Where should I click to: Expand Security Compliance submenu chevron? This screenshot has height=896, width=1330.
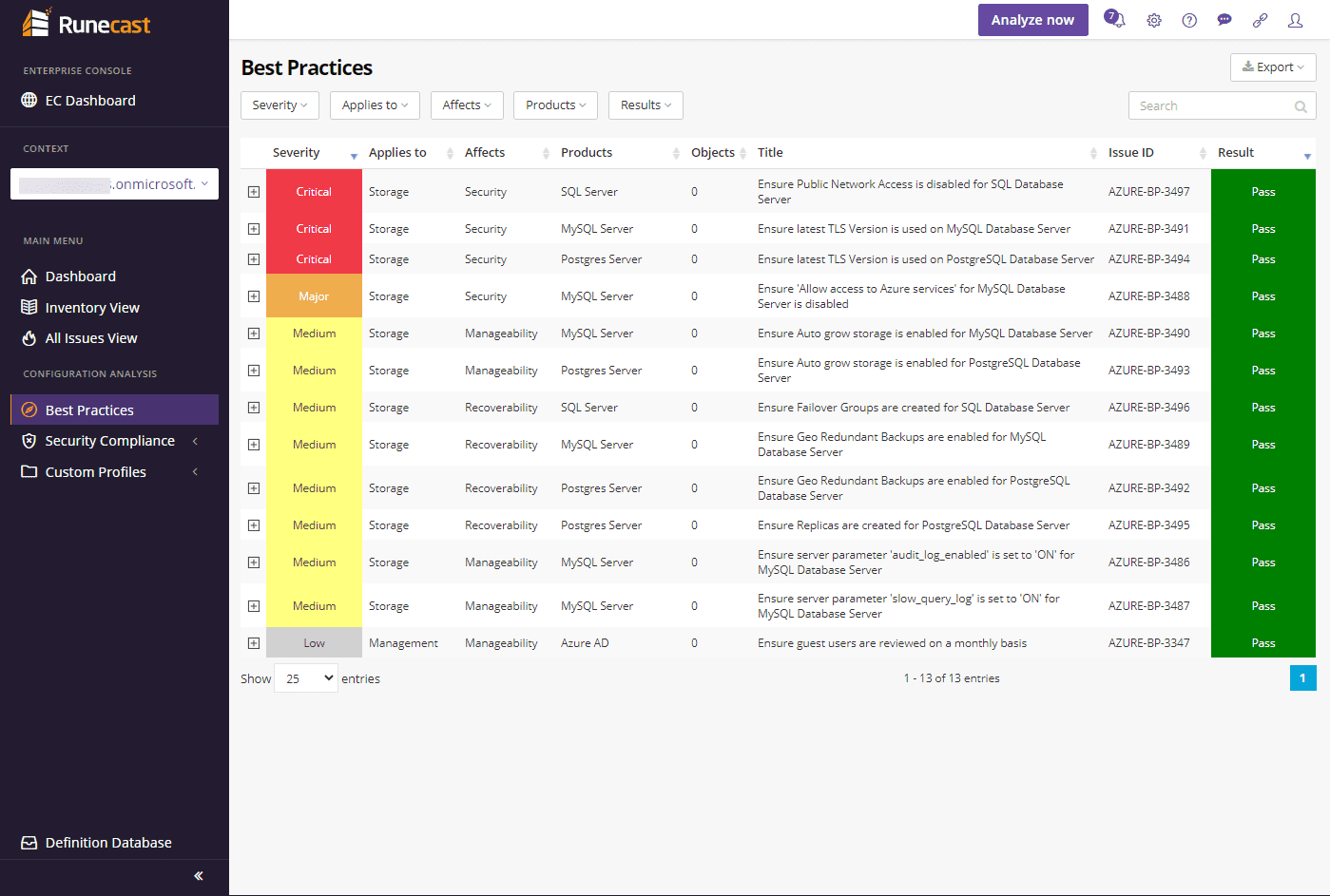pos(195,441)
